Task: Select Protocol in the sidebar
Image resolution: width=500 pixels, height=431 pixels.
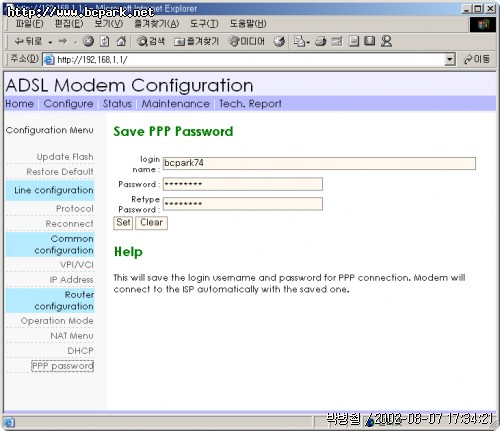Action: [x=75, y=209]
